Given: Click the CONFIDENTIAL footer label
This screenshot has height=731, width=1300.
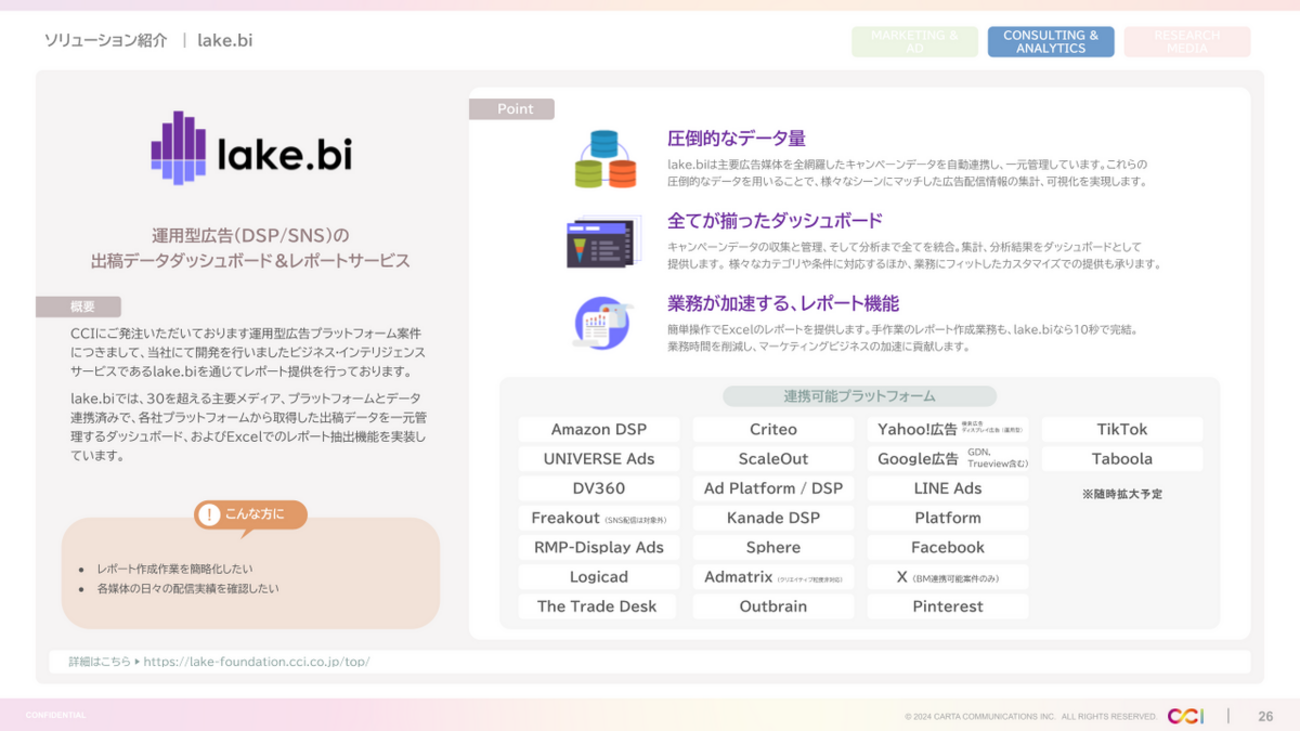Looking at the screenshot, I should tap(56, 715).
